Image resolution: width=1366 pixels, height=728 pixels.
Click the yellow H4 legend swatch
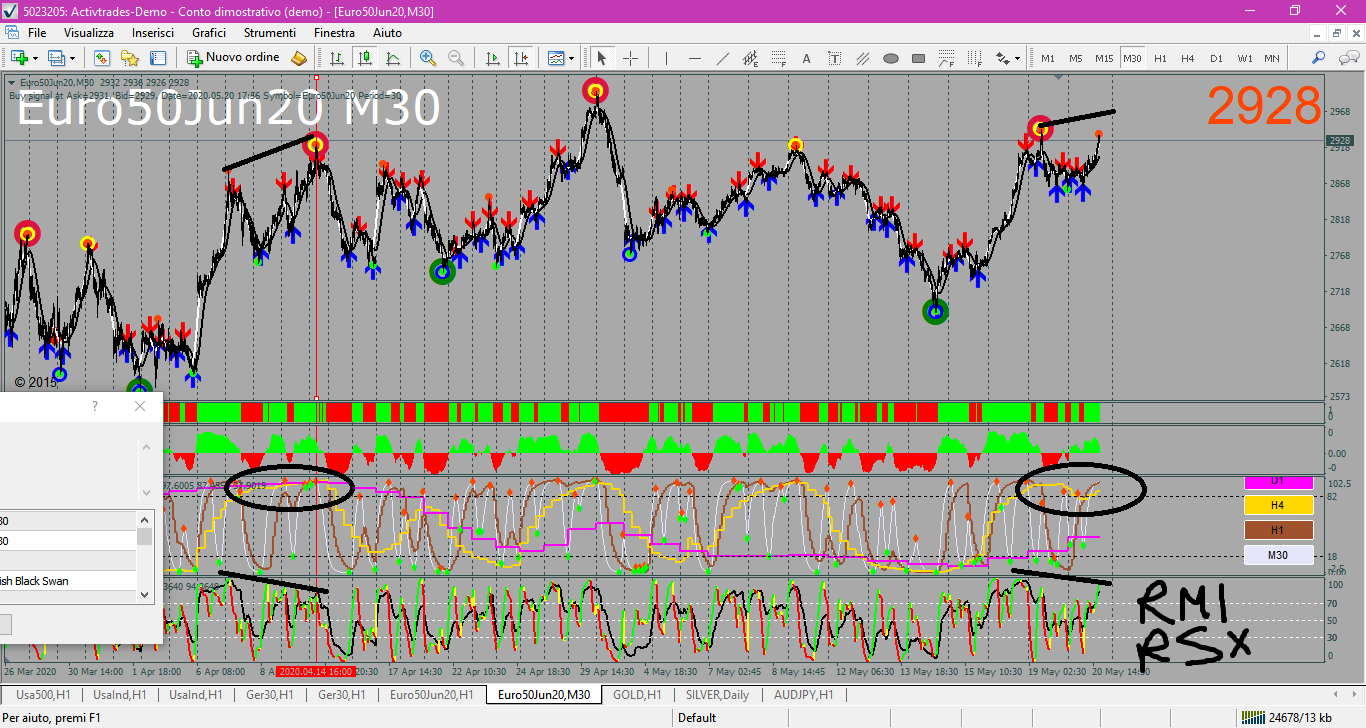(1278, 505)
